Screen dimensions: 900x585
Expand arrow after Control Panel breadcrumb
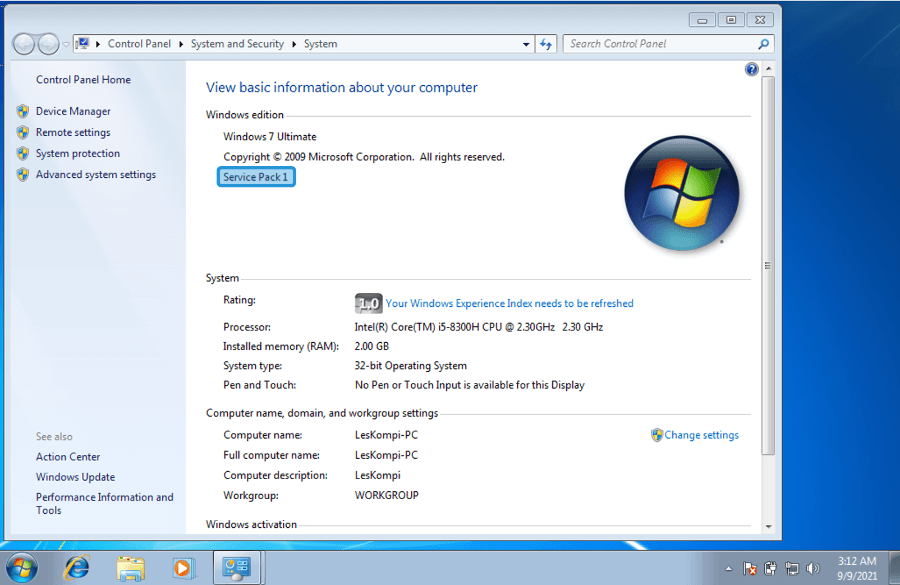[181, 44]
